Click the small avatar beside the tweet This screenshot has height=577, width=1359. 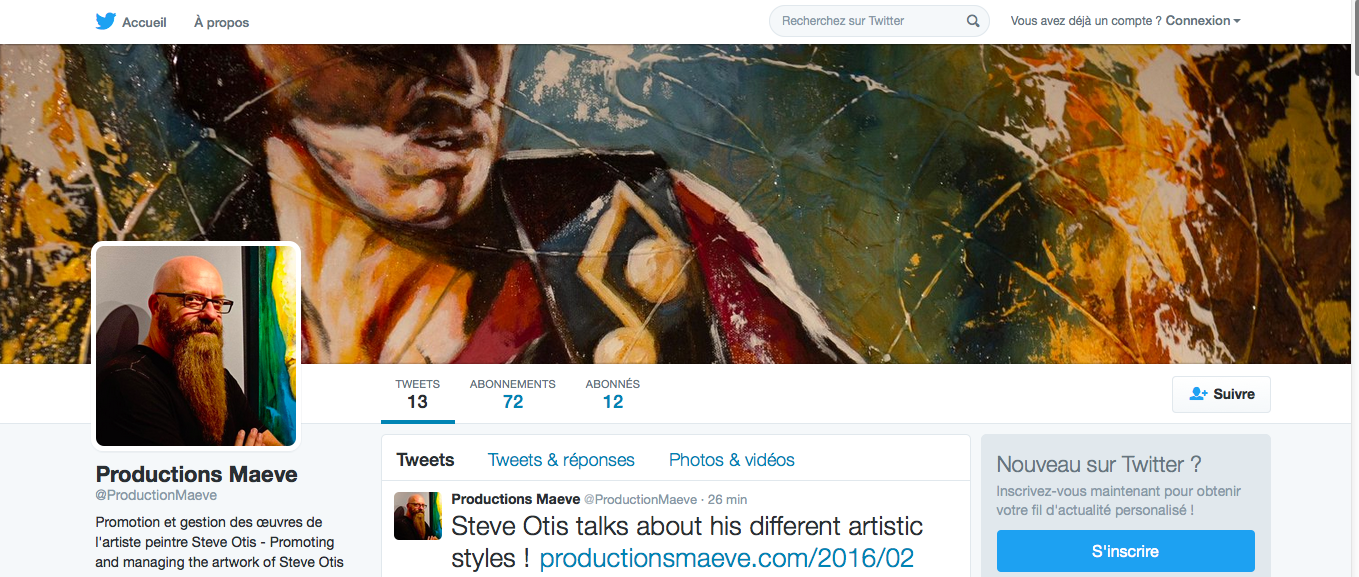click(x=417, y=516)
